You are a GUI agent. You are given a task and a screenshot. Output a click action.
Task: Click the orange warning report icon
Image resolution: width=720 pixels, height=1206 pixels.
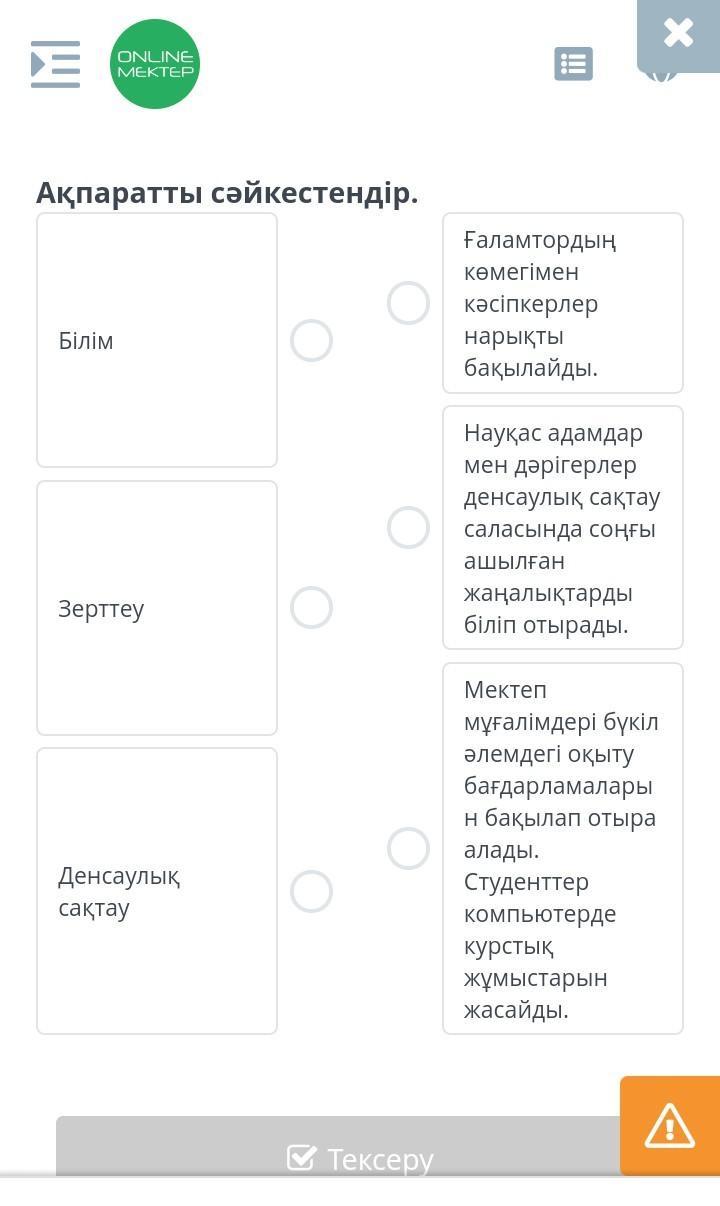click(x=669, y=1125)
